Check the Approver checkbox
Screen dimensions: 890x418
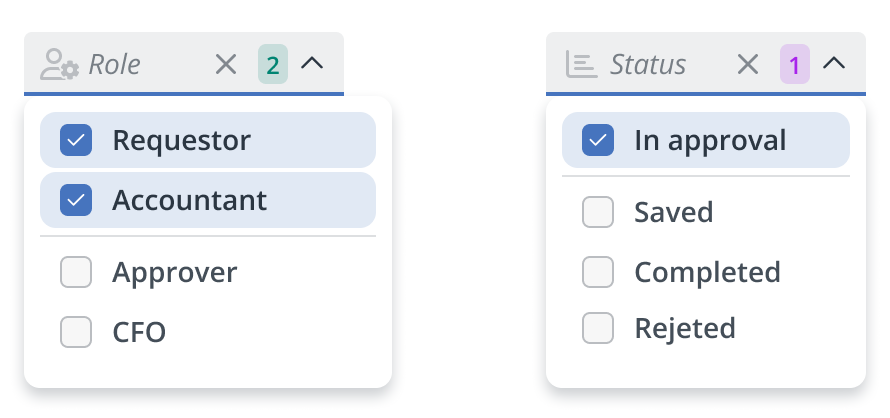[76, 272]
